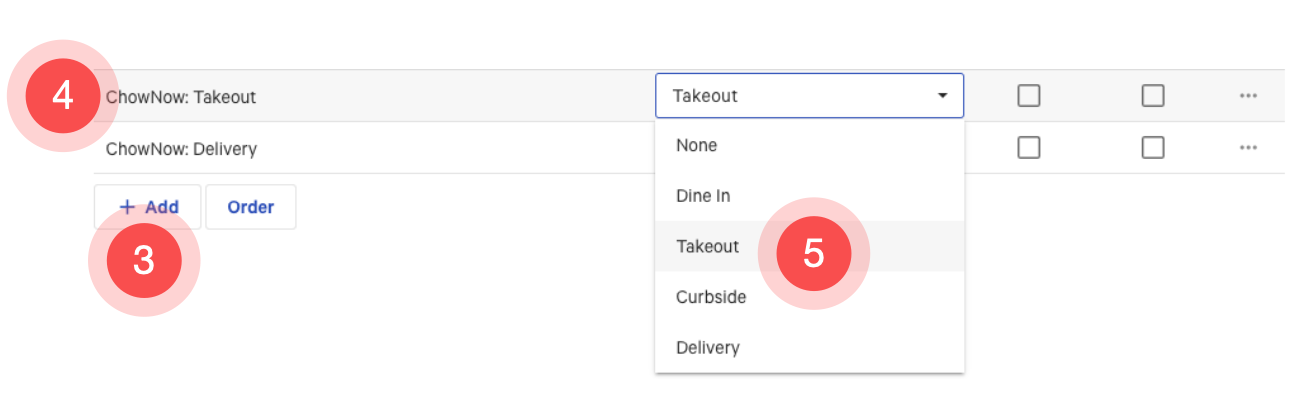Click the red step 3 marker
1294x418 pixels.
[144, 260]
